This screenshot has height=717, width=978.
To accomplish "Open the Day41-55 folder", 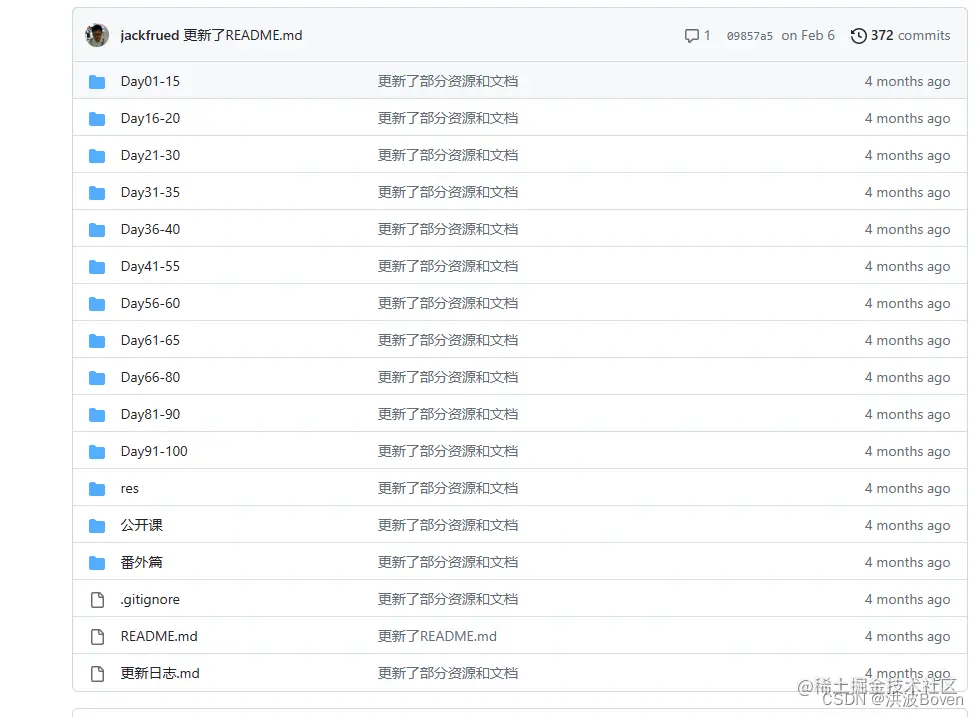I will tap(150, 267).
